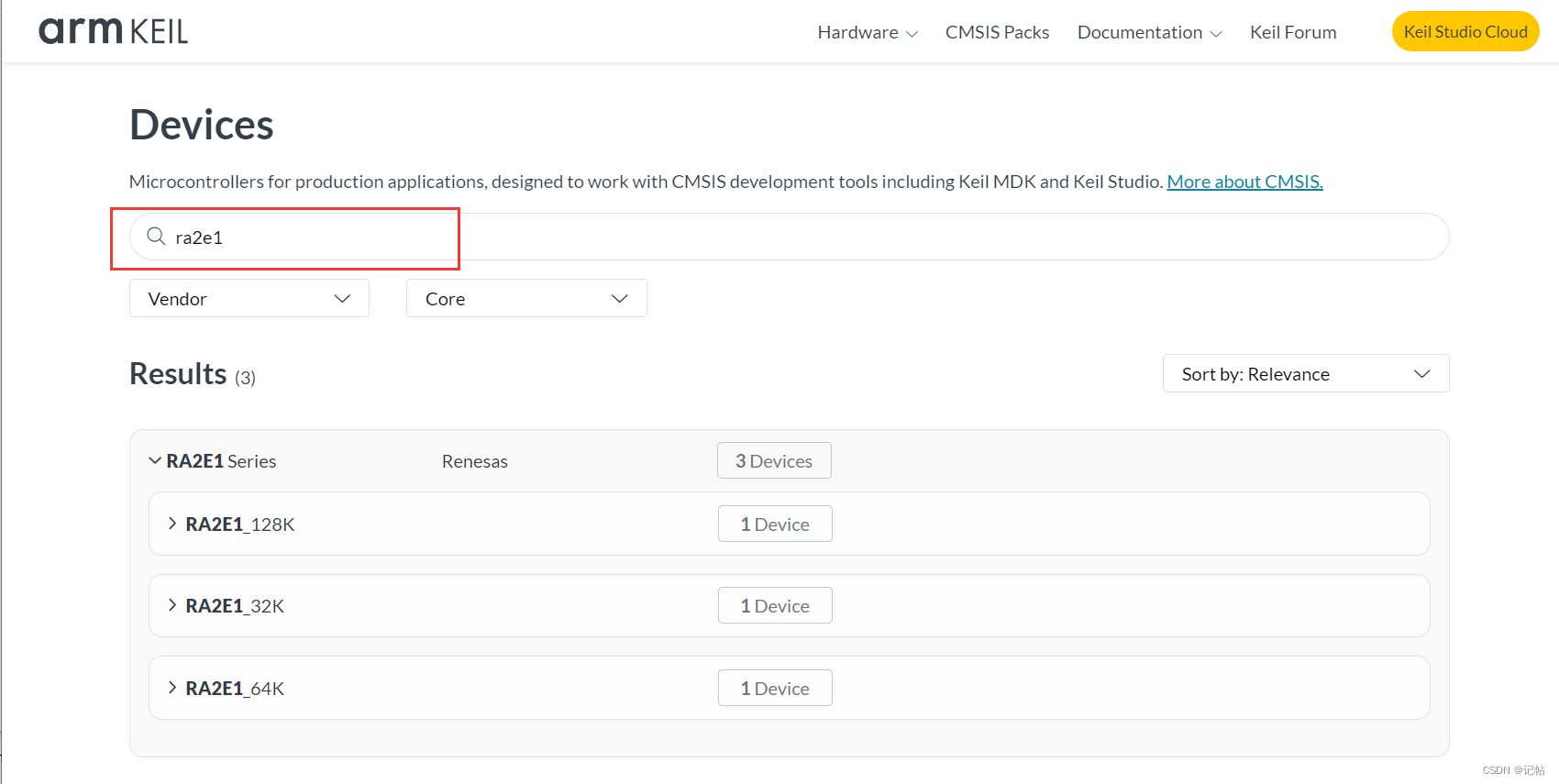1559x784 pixels.
Task: Open the Core filter dropdown
Action: tap(526, 298)
